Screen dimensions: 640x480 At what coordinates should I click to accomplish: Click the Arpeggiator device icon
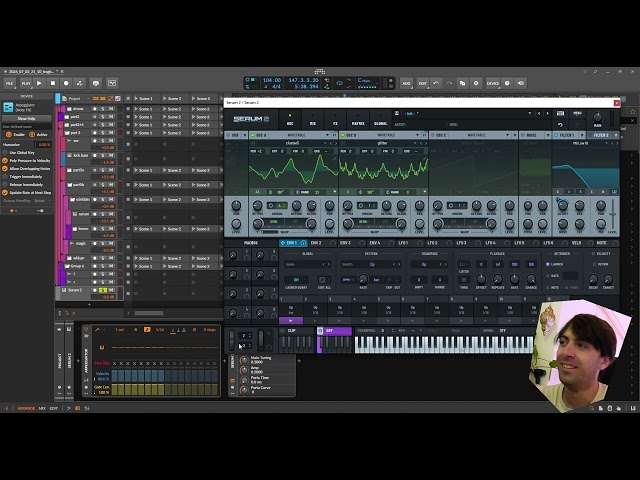8,107
